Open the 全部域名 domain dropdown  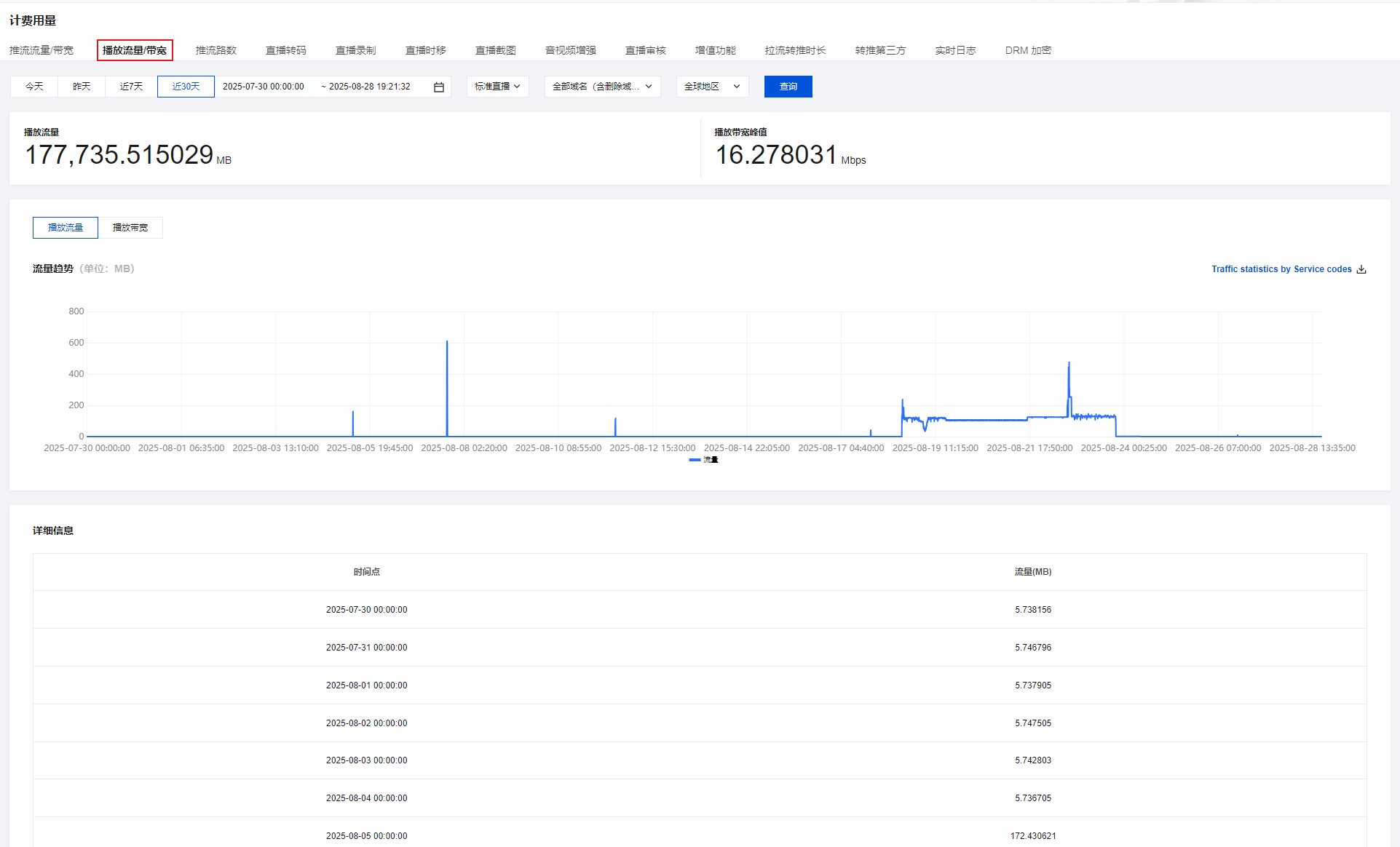click(603, 87)
